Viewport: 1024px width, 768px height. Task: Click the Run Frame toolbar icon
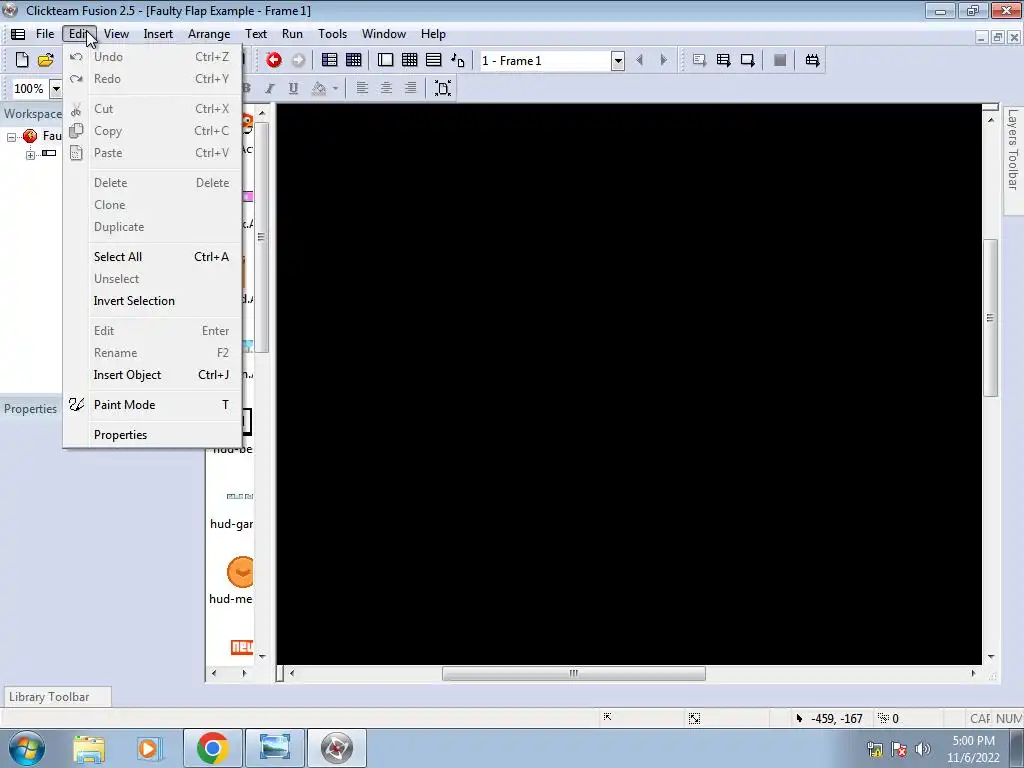748,60
